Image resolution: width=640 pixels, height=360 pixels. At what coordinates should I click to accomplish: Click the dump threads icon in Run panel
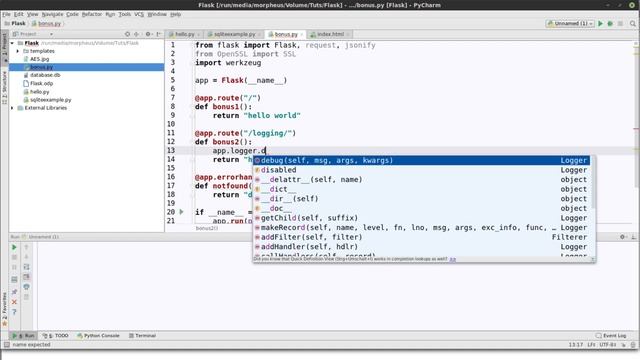[14, 280]
